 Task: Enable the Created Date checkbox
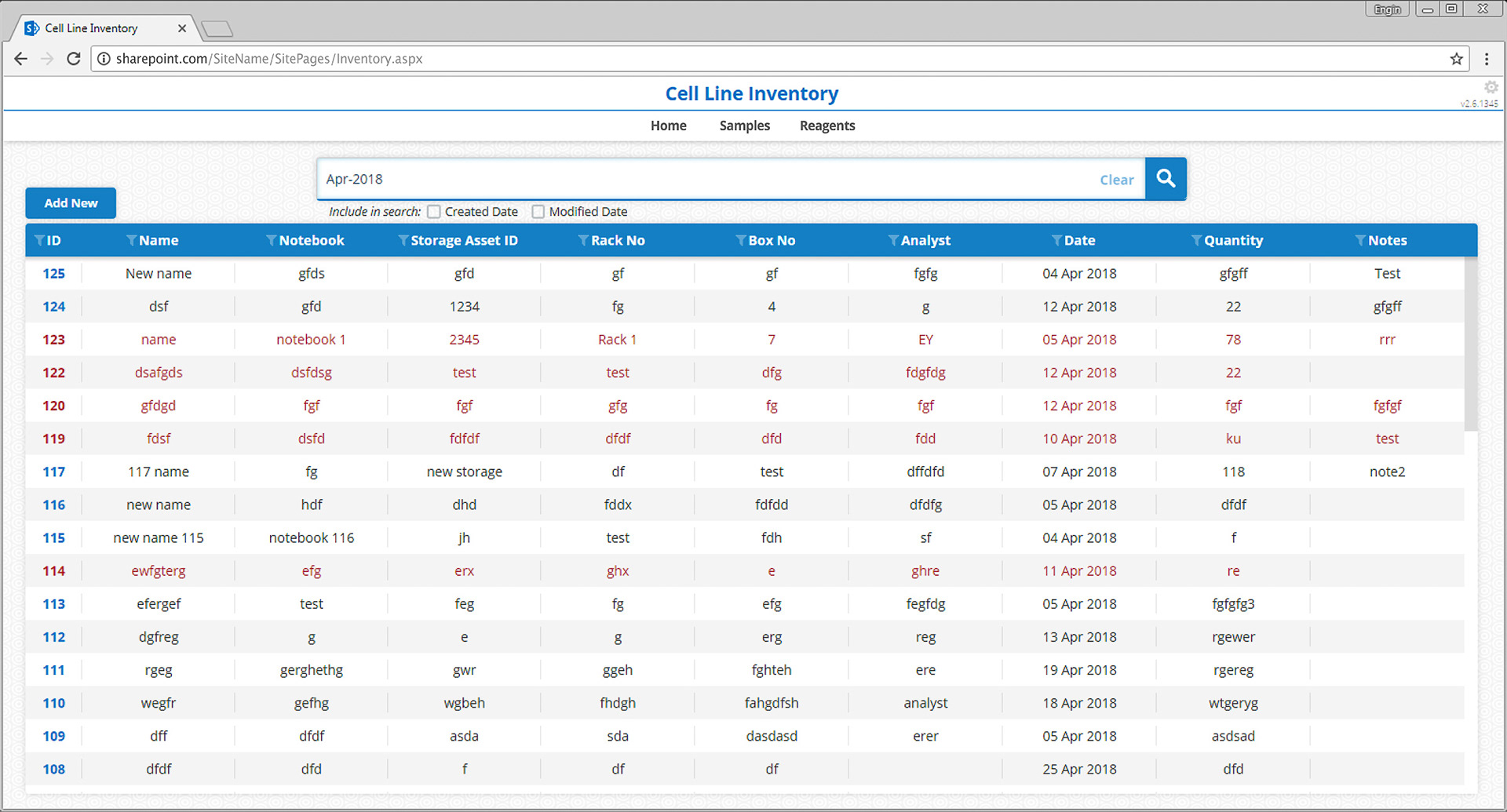point(434,212)
